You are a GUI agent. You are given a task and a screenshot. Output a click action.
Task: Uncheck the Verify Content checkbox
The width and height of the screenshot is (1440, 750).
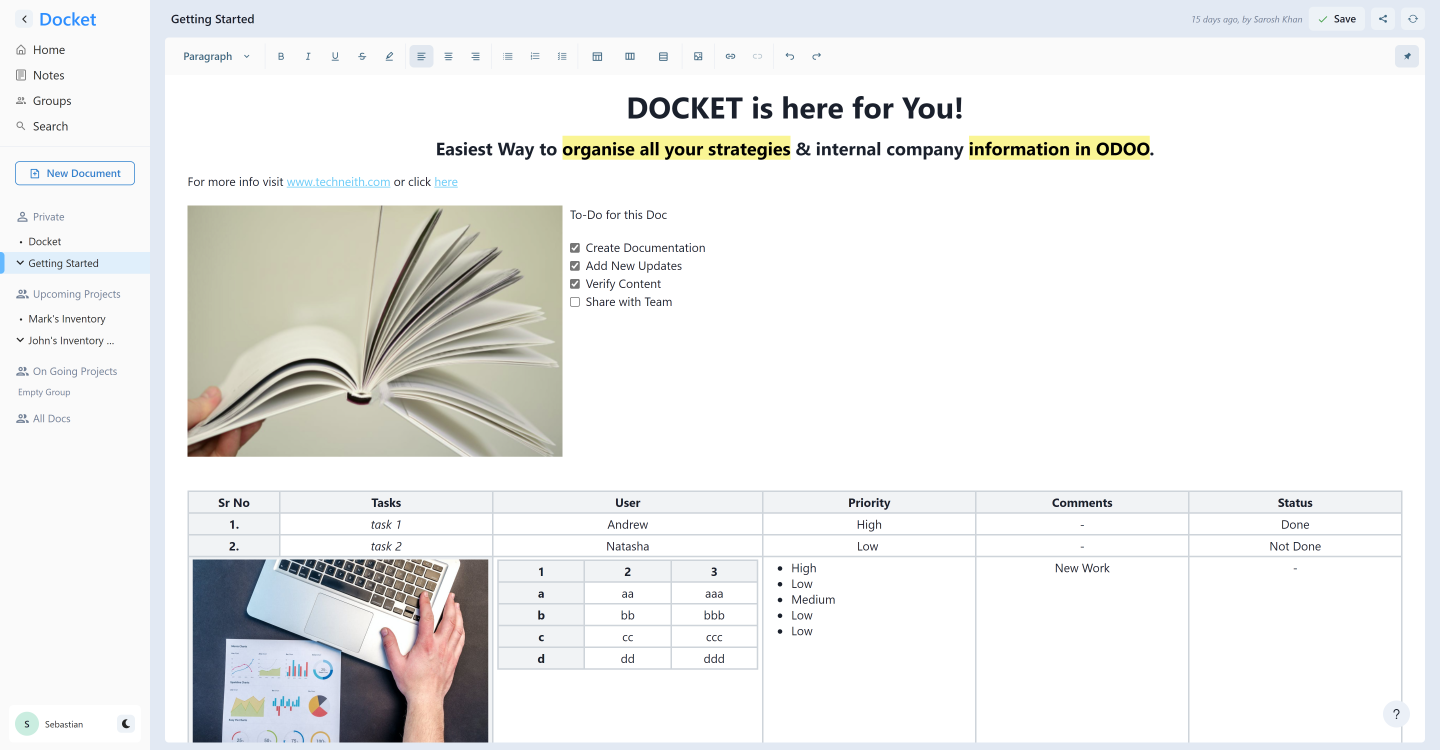tap(575, 284)
